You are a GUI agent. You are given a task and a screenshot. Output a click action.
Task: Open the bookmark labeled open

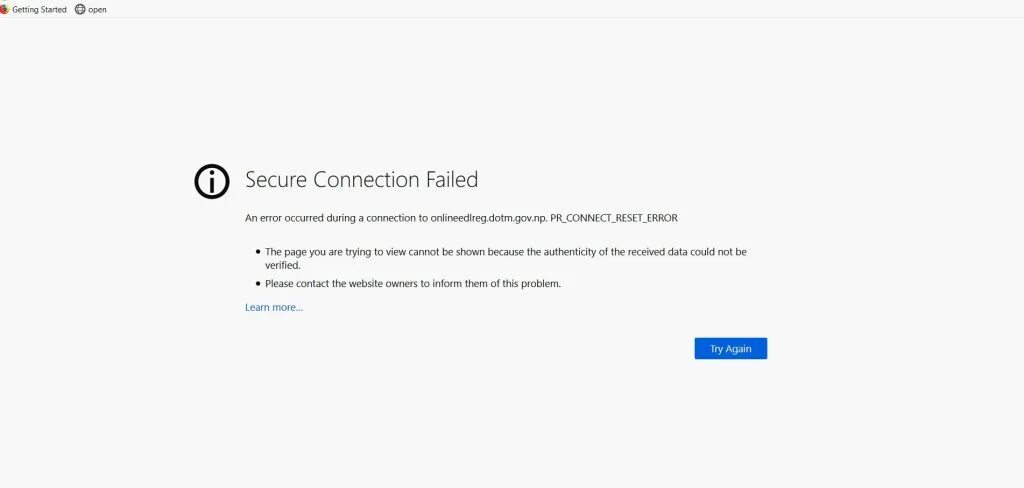click(97, 10)
